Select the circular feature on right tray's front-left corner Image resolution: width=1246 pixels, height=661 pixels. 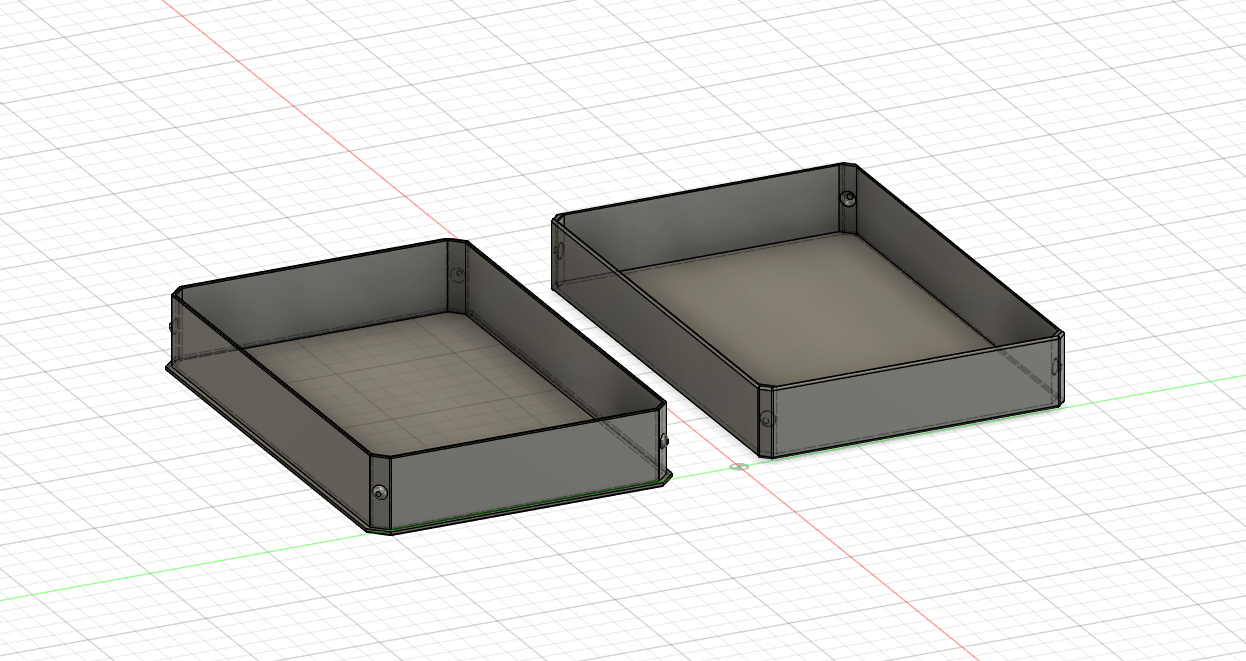tap(766, 419)
